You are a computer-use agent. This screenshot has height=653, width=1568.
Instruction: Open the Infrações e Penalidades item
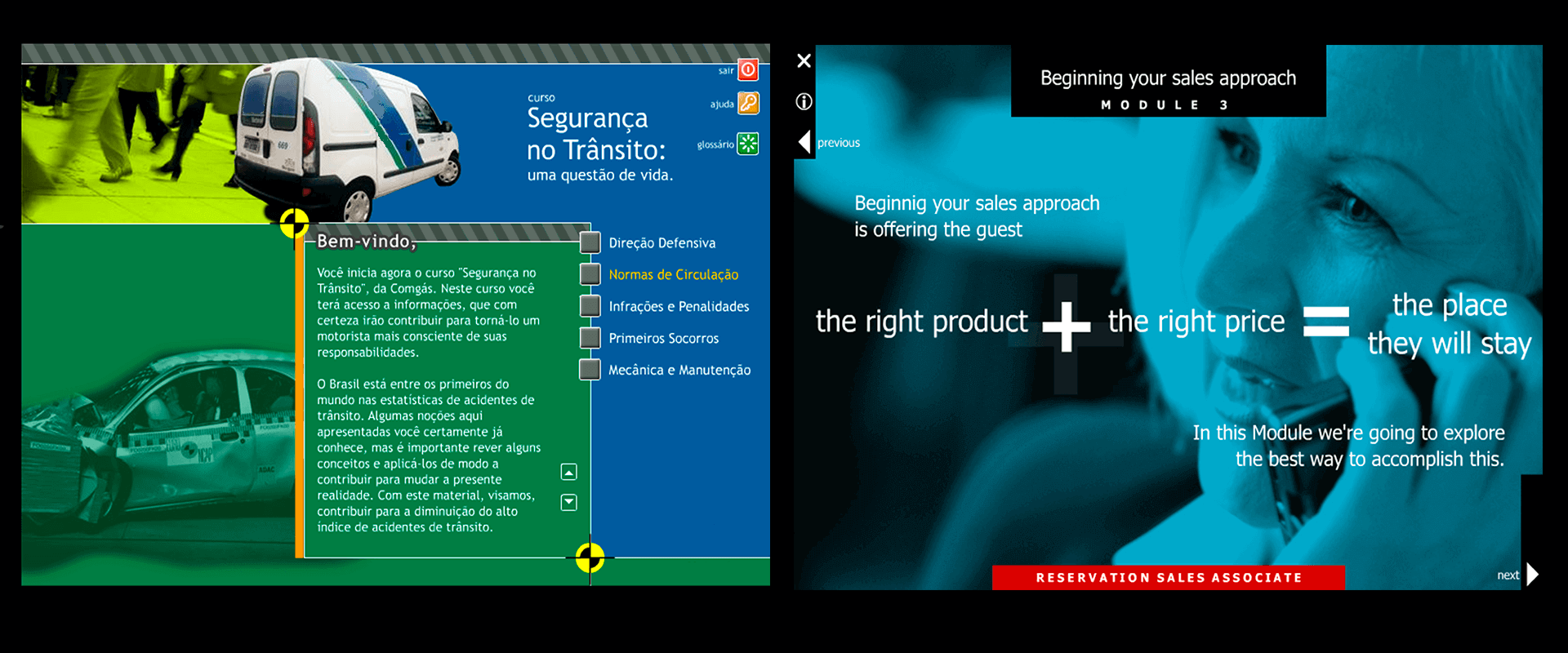point(679,307)
